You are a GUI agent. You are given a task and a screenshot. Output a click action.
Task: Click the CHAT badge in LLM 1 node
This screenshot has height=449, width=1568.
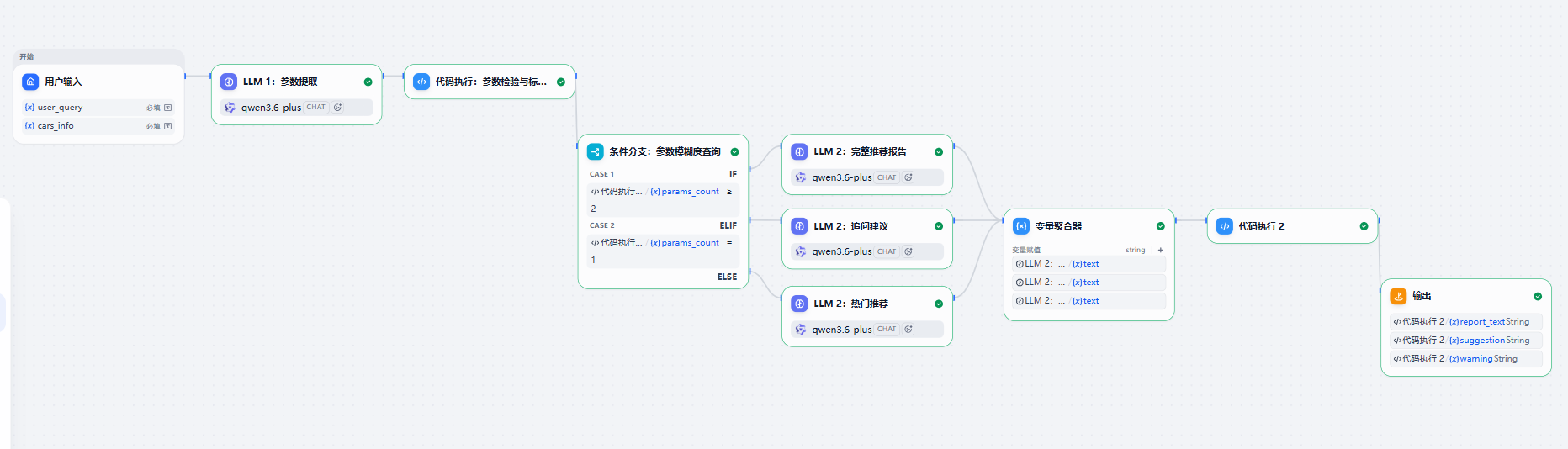click(316, 108)
